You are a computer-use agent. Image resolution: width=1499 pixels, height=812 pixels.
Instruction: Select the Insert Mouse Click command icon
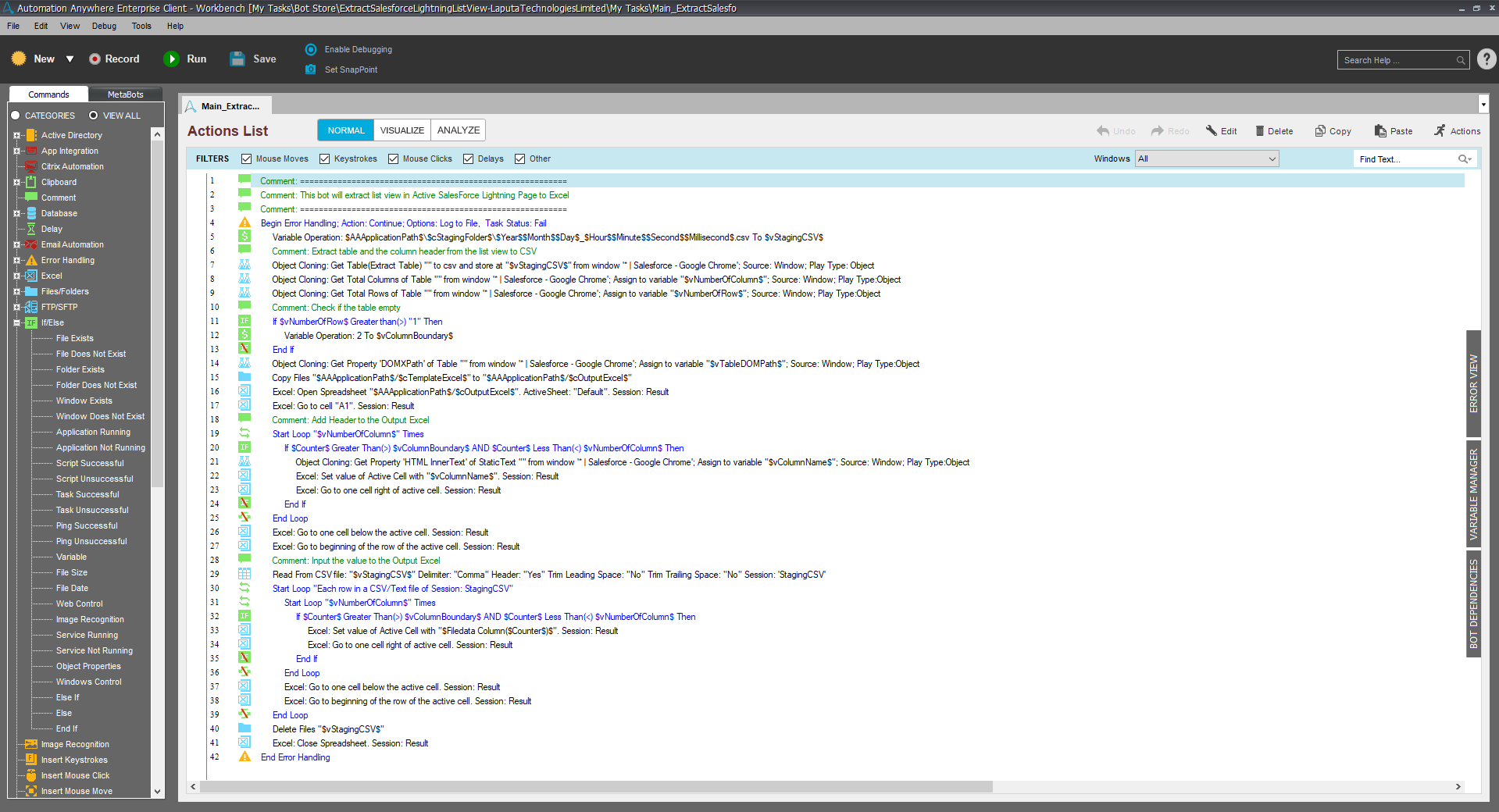[x=31, y=775]
